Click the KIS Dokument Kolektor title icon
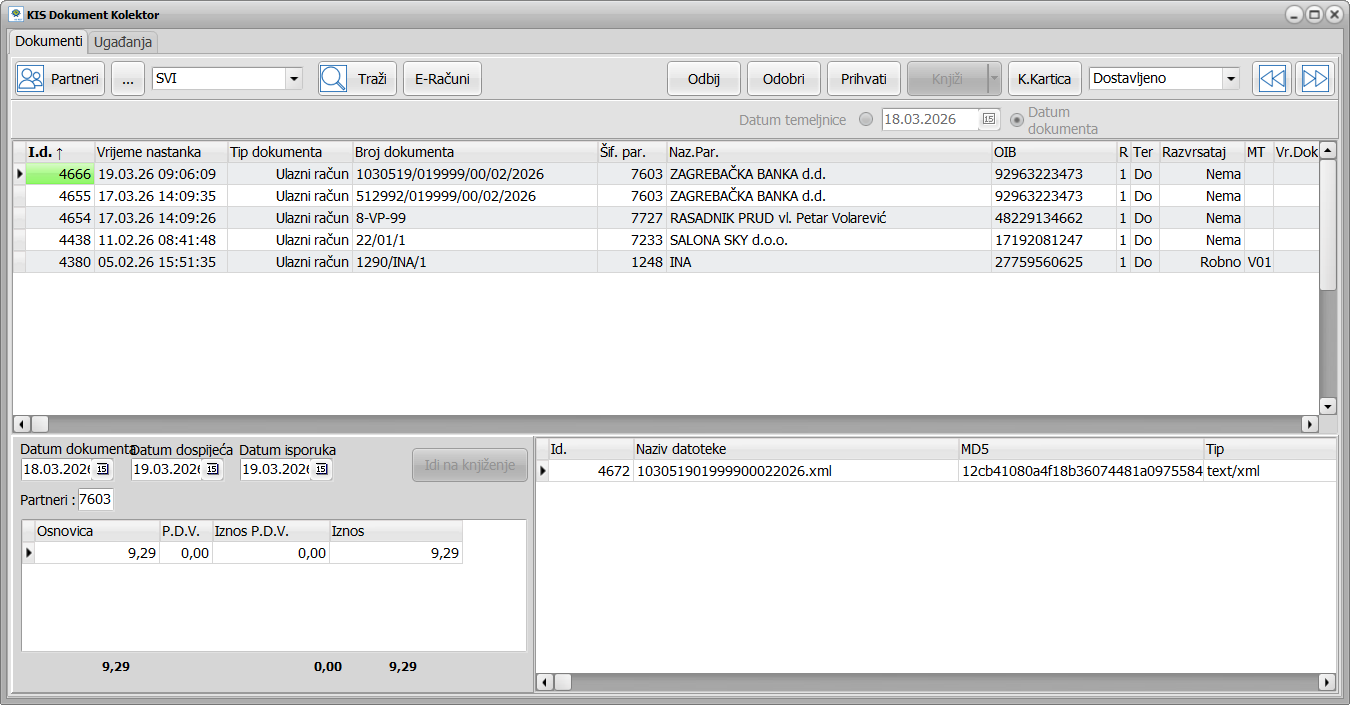The width and height of the screenshot is (1350, 705). tap(16, 14)
